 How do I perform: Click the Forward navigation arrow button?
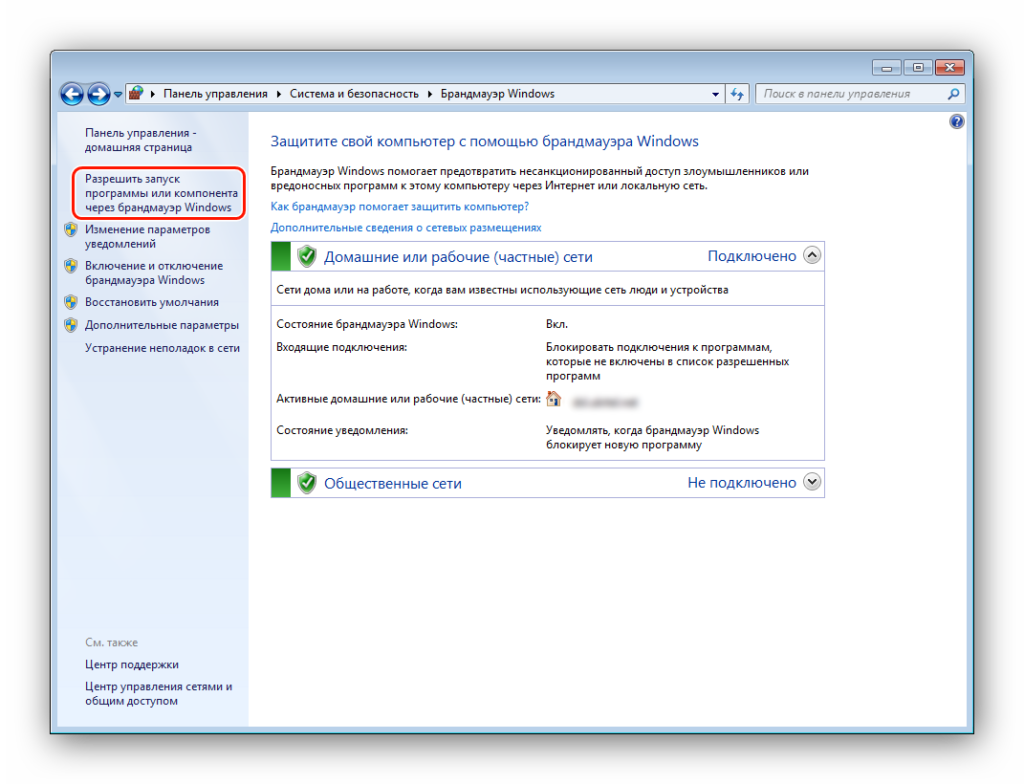click(x=98, y=94)
